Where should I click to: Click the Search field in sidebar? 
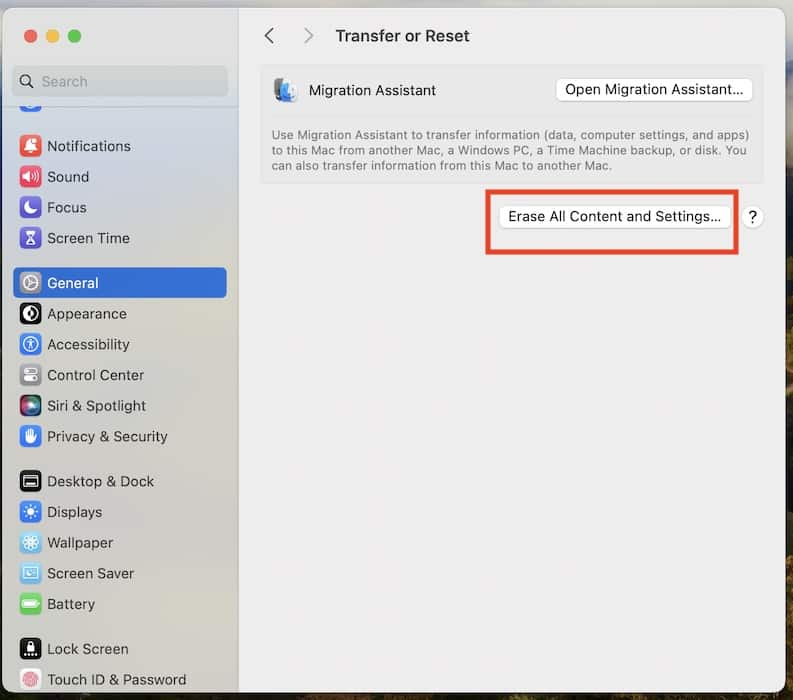(x=120, y=82)
